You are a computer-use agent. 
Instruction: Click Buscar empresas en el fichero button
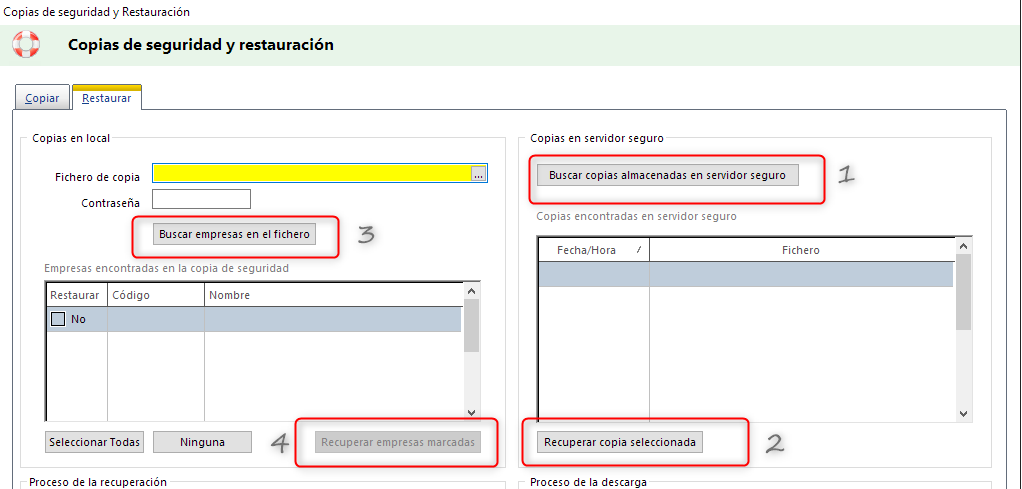coord(235,234)
